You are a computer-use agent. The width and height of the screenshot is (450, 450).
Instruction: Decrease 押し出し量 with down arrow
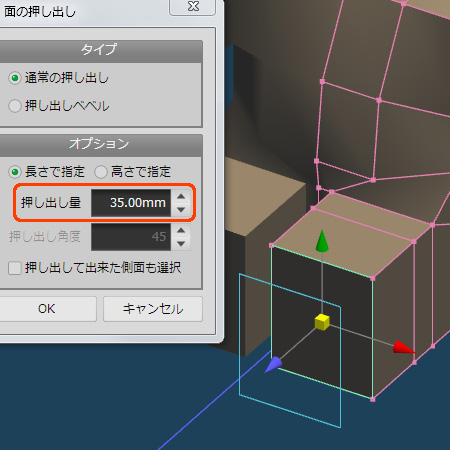(181, 210)
